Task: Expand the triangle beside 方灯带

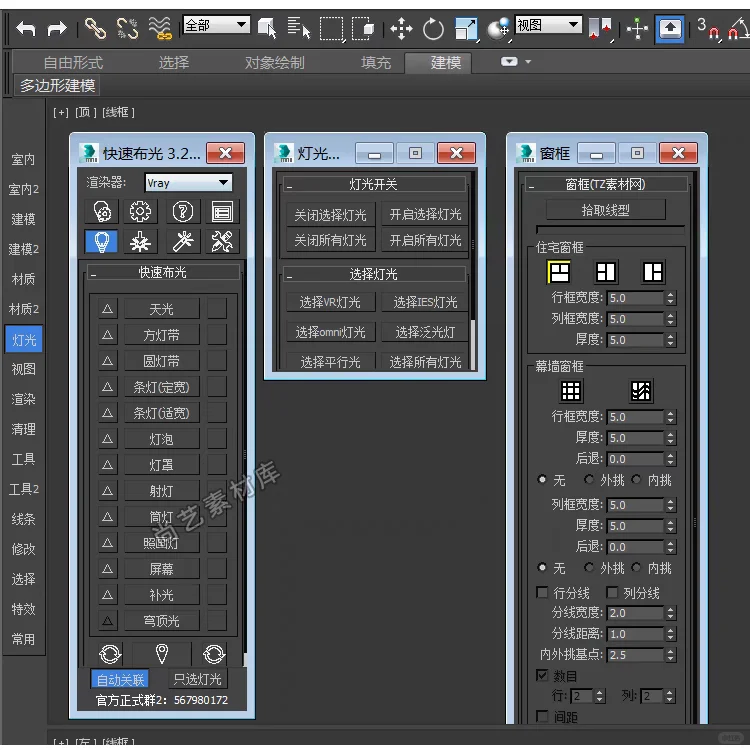Action: click(108, 335)
